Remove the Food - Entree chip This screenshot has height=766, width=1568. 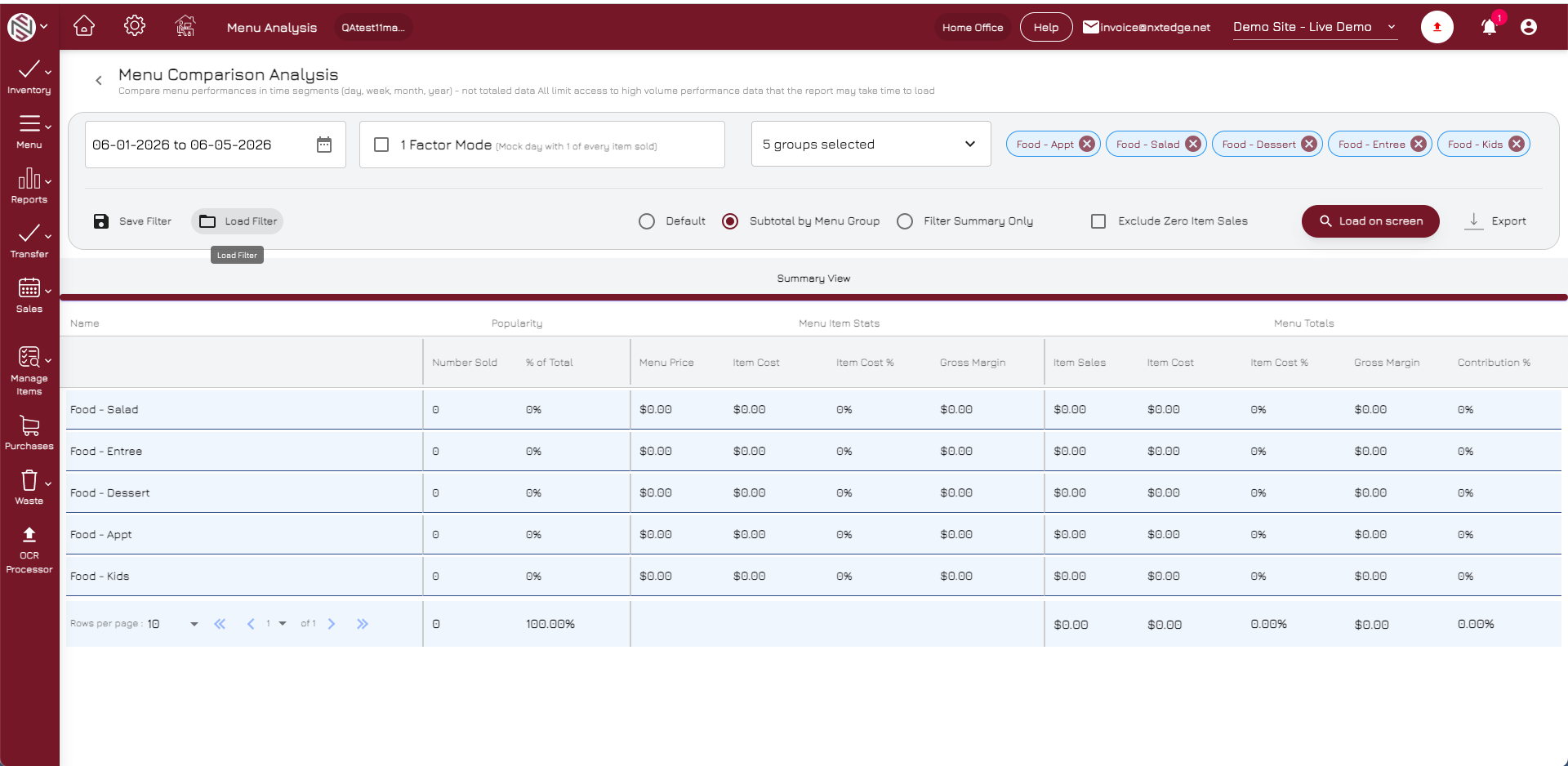[1418, 144]
